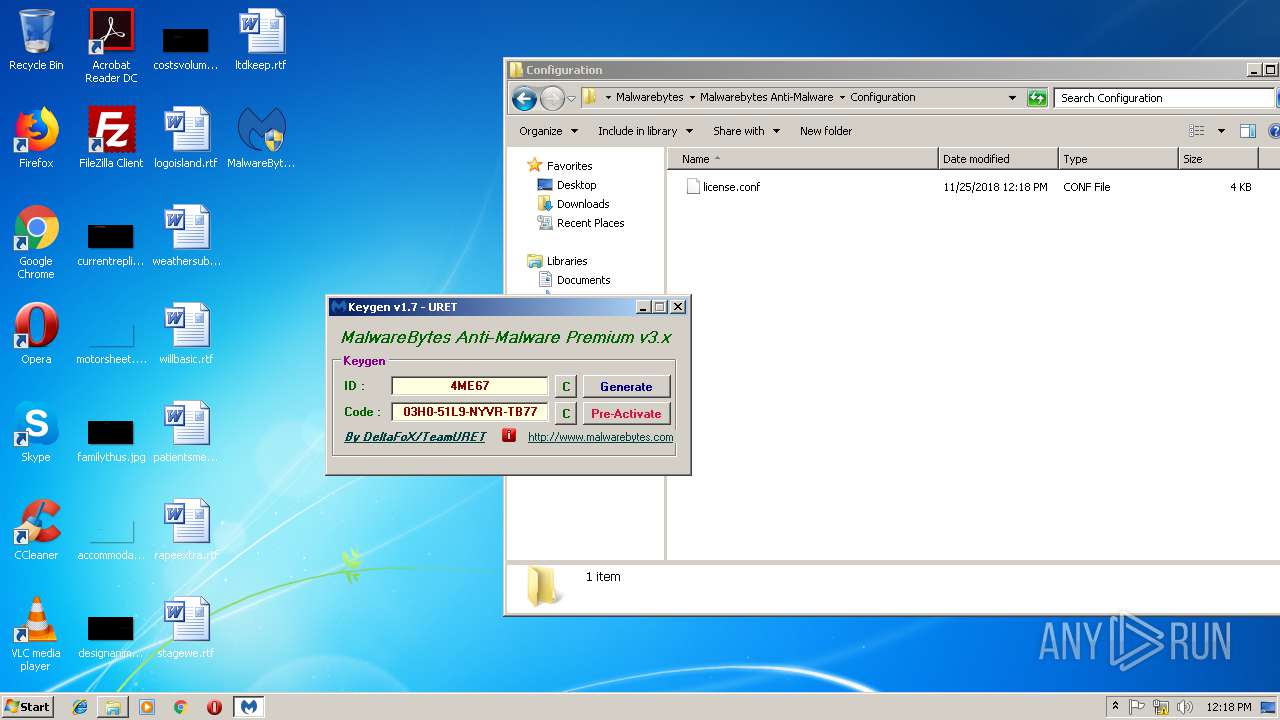Viewport: 1280px width, 720px height.
Task: Click Pre-Activate button
Action: [x=626, y=413]
